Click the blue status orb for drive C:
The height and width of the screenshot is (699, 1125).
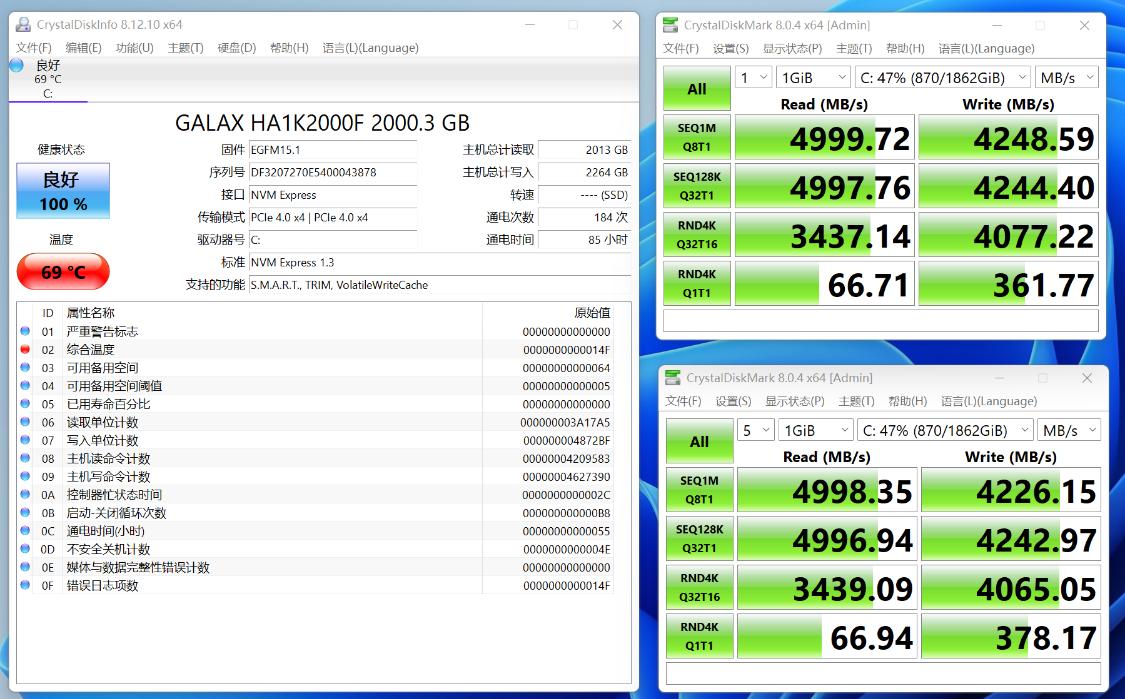(17, 66)
